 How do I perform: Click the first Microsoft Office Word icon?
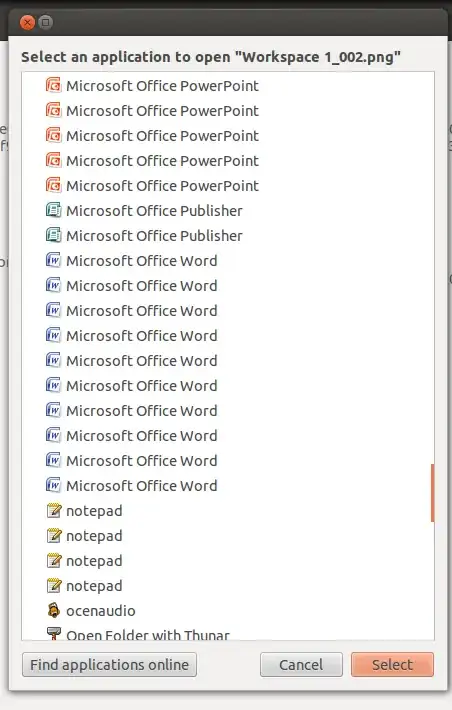pos(53,260)
